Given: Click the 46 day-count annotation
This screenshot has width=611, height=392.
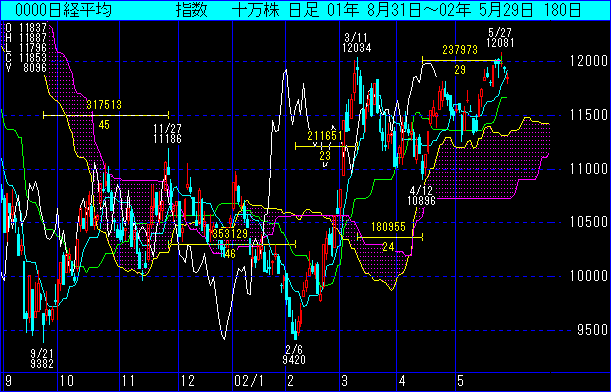Looking at the screenshot, I should coord(230,254).
